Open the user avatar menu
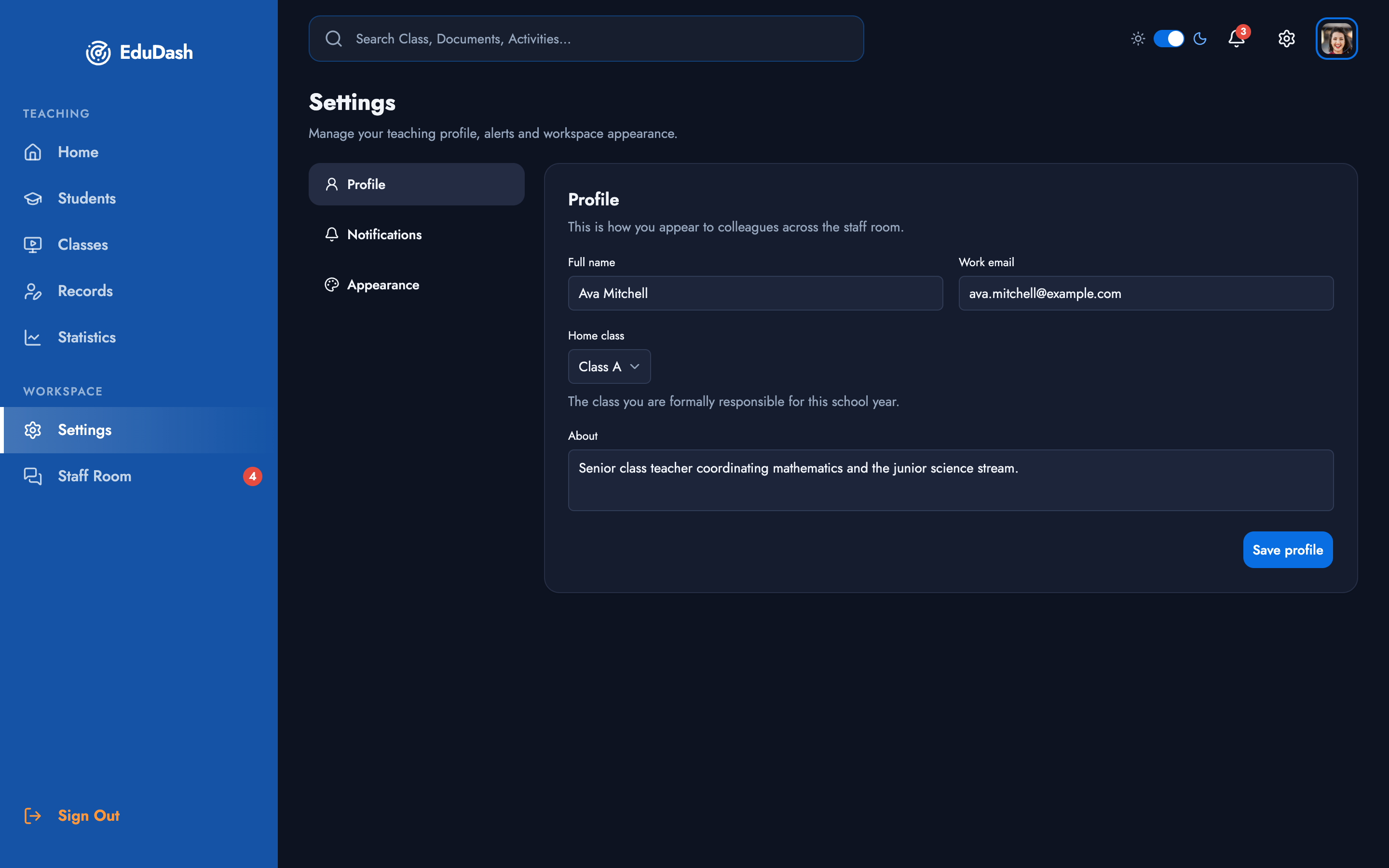 (1337, 39)
